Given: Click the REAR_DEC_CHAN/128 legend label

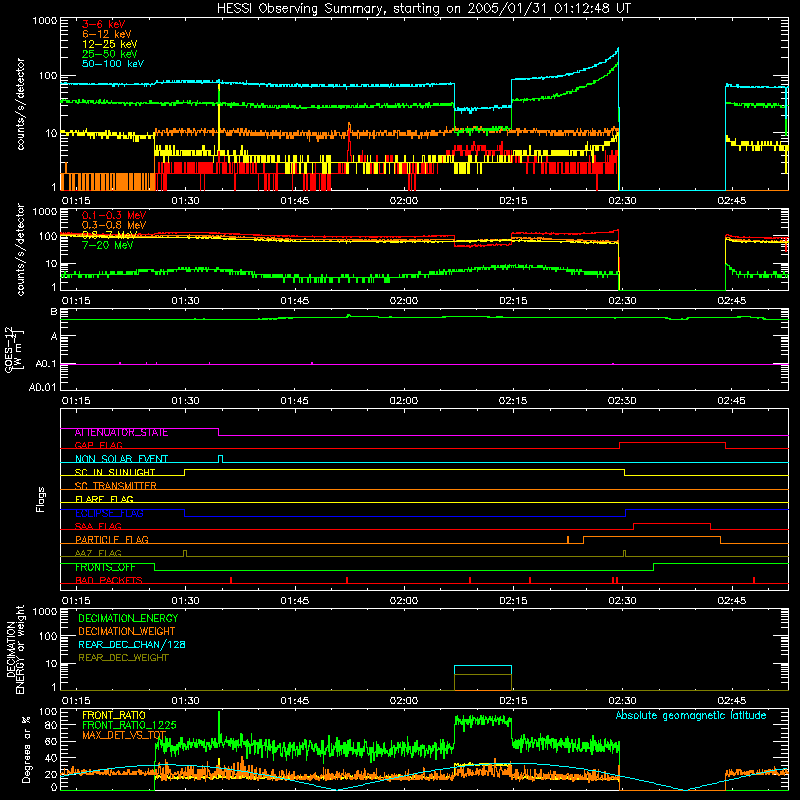Looking at the screenshot, I should (x=132, y=645).
